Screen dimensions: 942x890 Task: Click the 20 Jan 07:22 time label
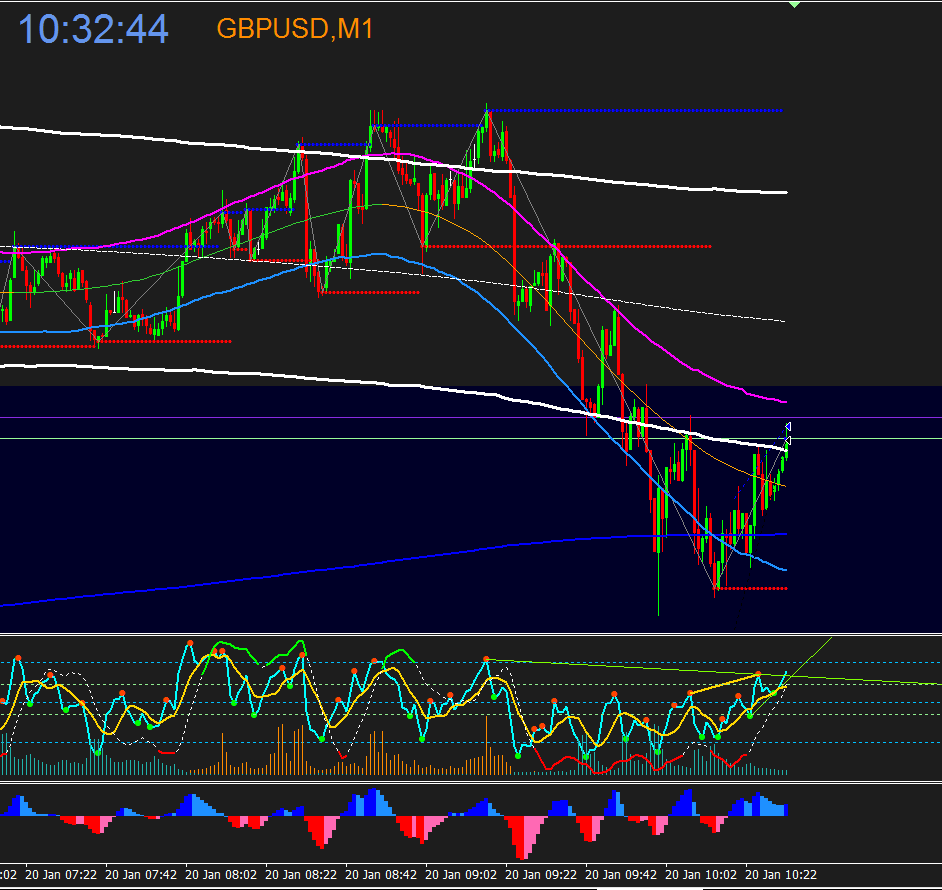pos(61,874)
